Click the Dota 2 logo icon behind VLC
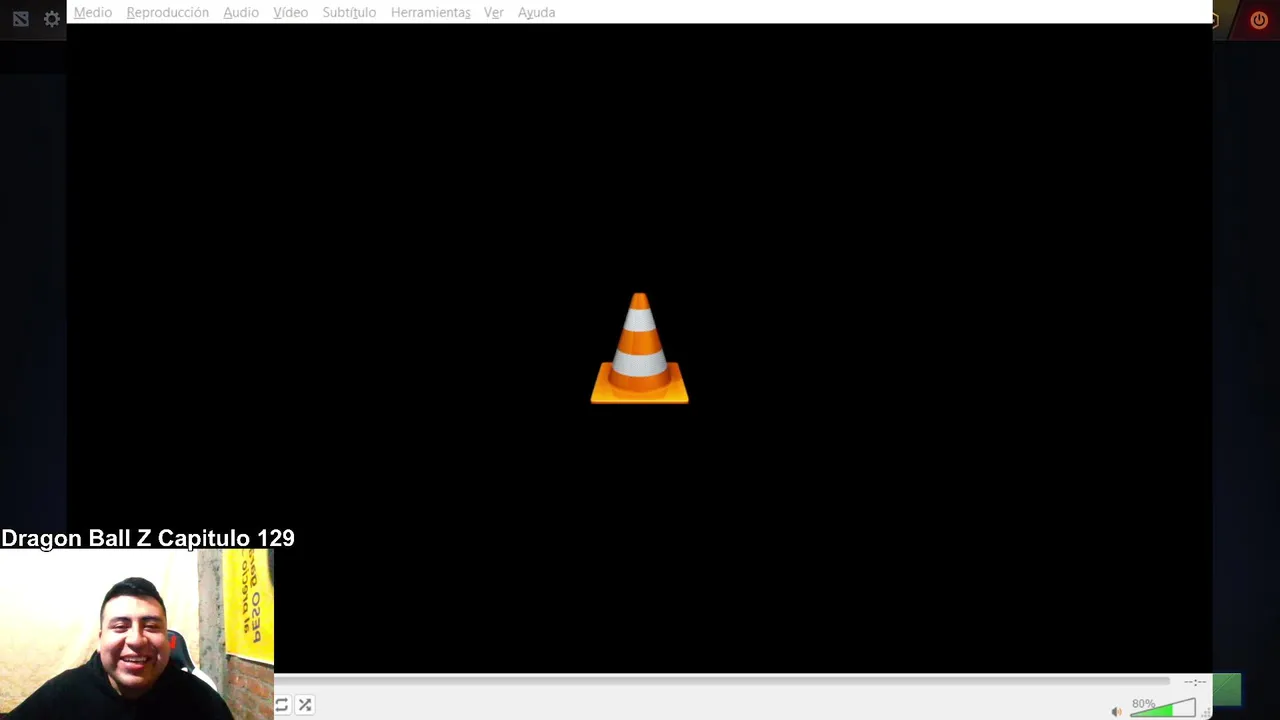Viewport: 1280px width, 720px height. pyautogui.click(x=20, y=19)
